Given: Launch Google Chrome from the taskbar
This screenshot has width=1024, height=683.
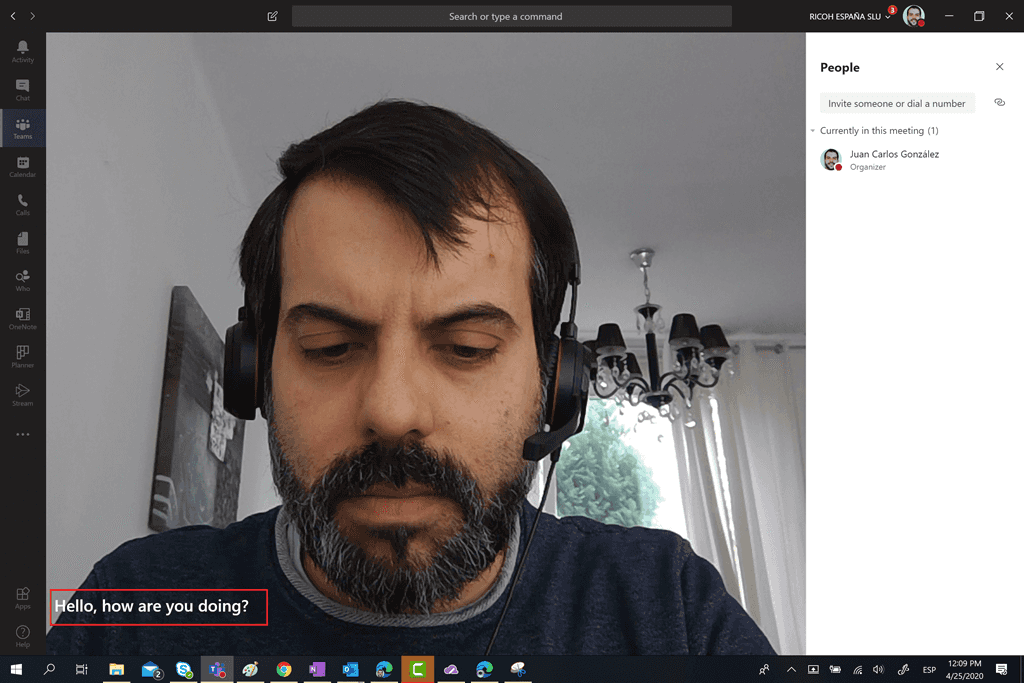Looking at the screenshot, I should [x=283, y=669].
